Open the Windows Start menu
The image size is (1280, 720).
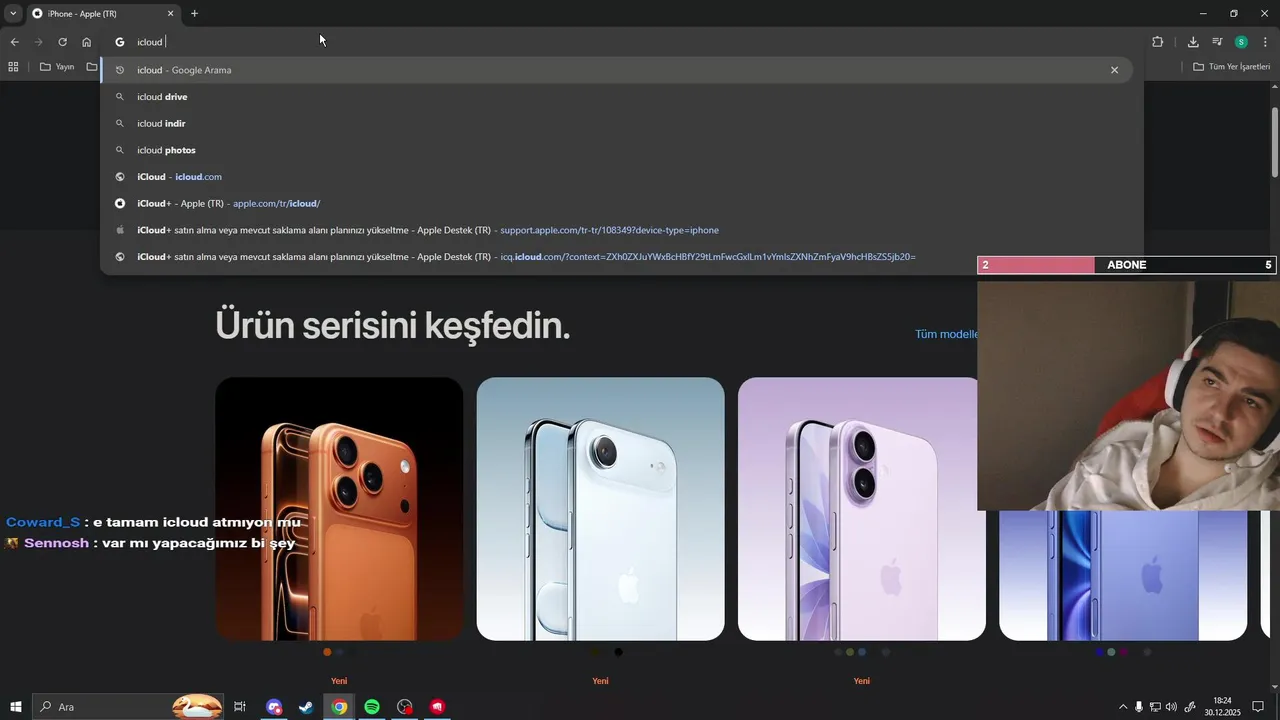click(16, 707)
